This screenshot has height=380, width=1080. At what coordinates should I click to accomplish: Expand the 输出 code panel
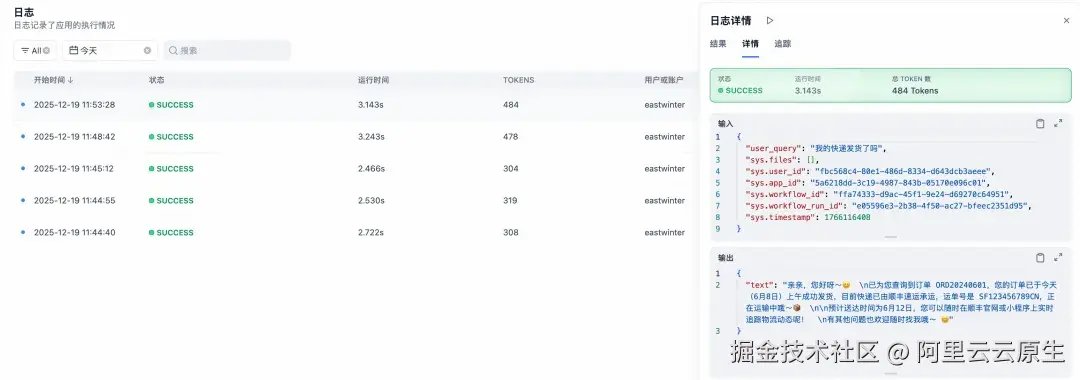(x=1058, y=257)
